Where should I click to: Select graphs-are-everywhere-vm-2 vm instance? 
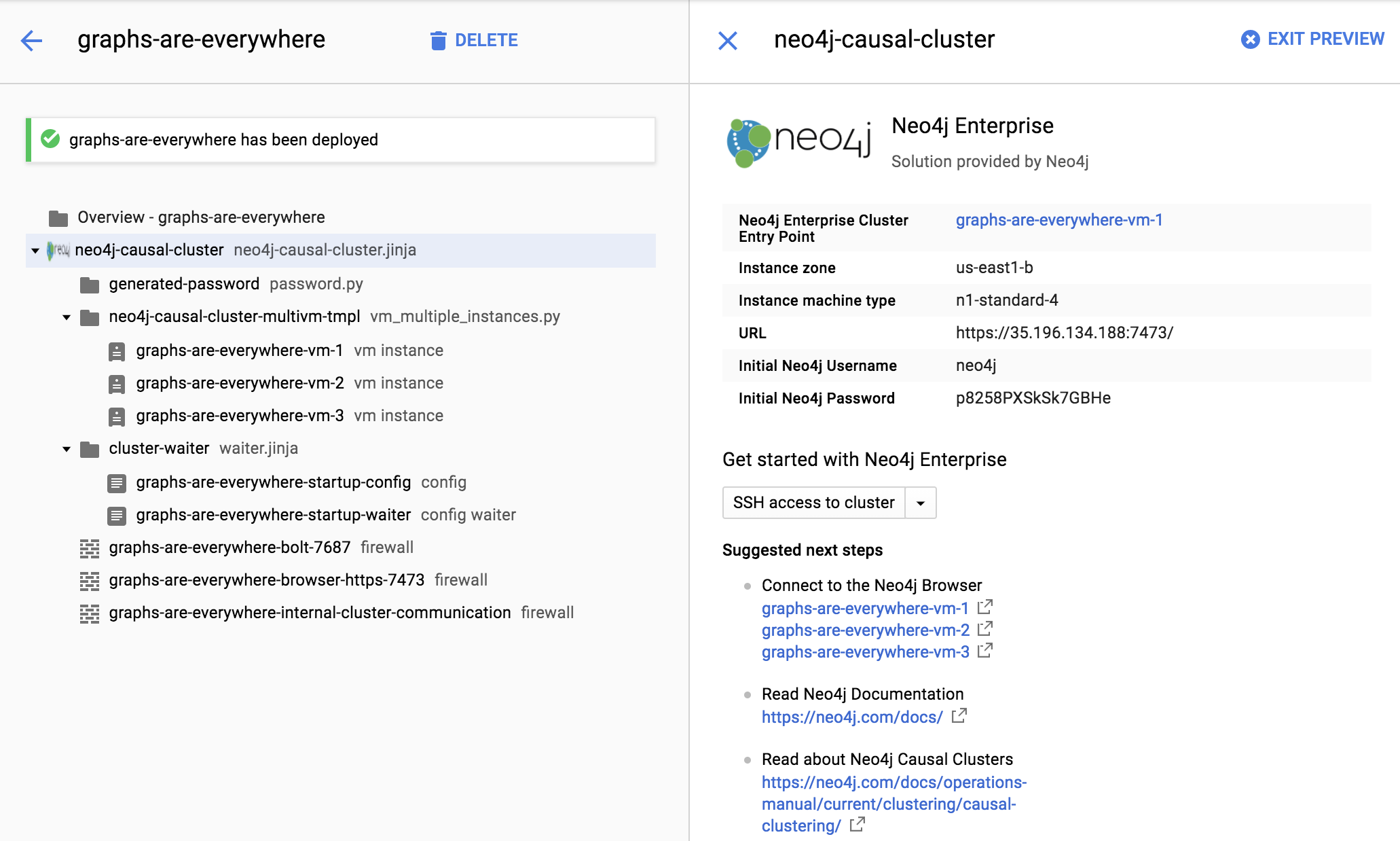coord(240,383)
